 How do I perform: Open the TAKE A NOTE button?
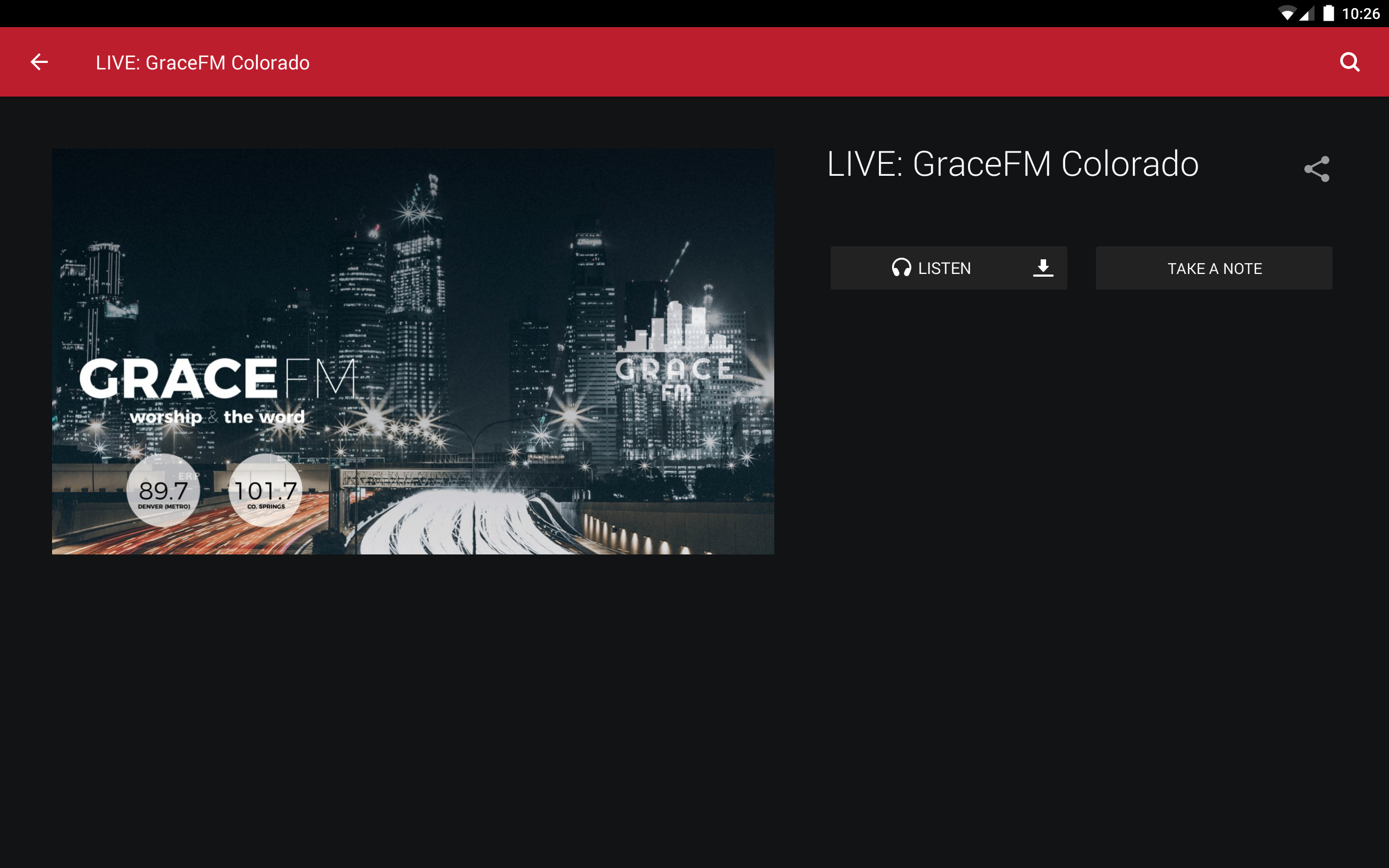point(1214,268)
